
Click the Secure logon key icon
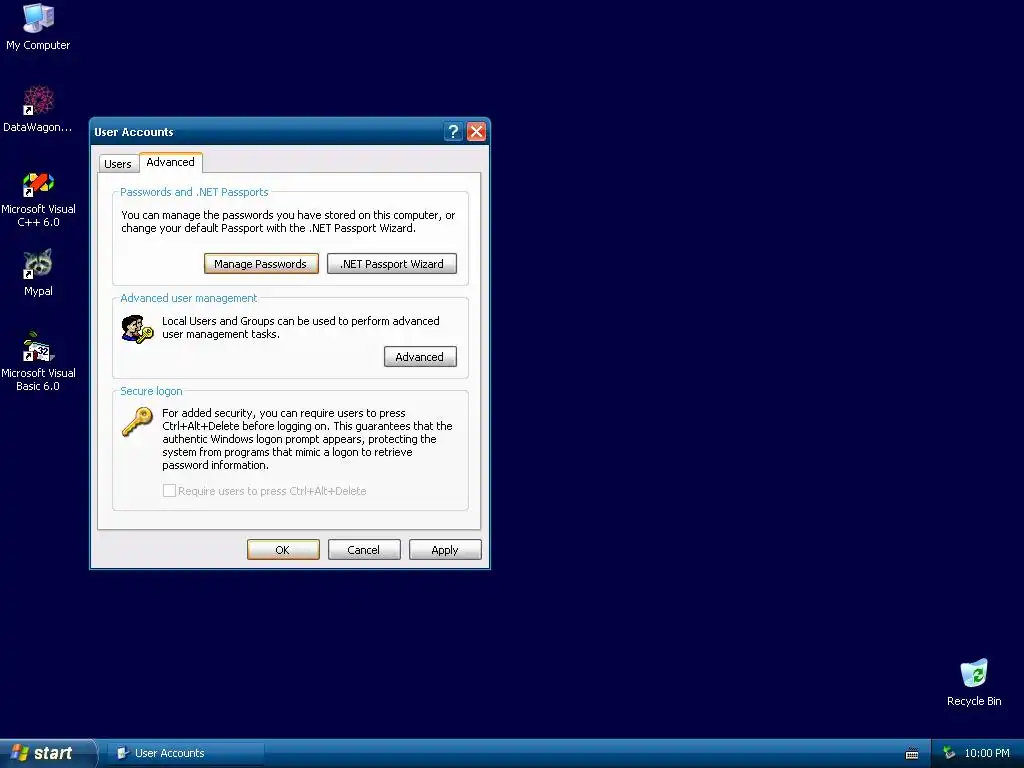137,421
